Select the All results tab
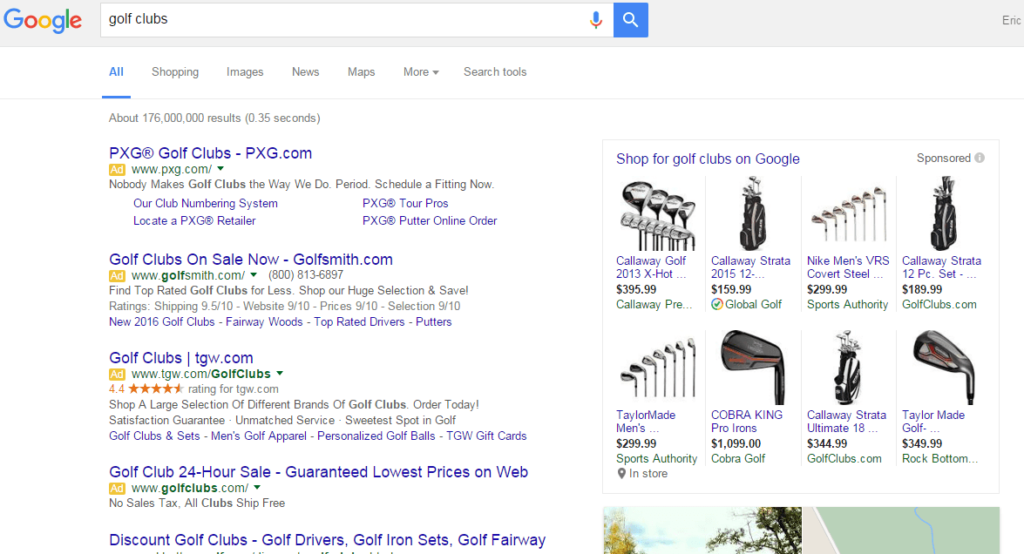Screen dimensions: 1024x554 [116, 72]
